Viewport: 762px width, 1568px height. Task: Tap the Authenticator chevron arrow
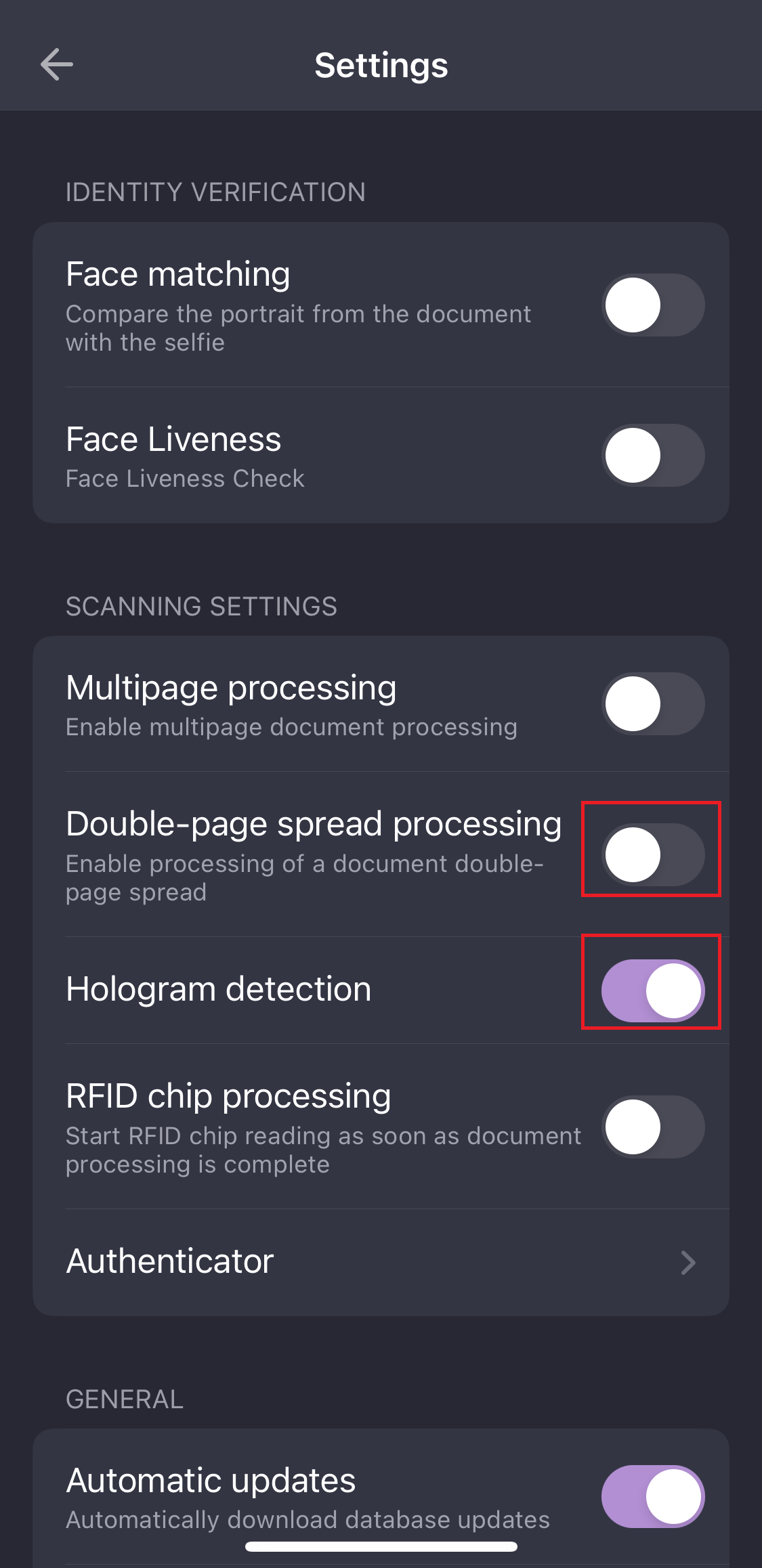(x=688, y=1263)
